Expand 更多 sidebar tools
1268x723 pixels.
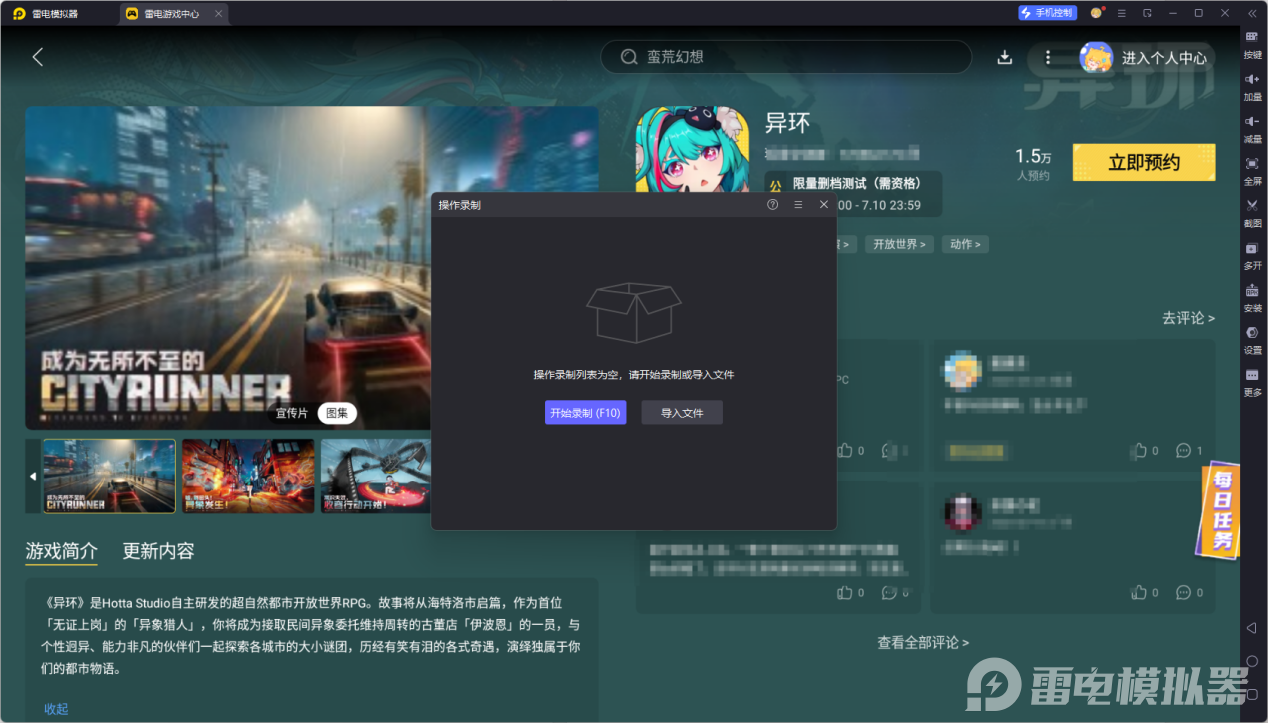(x=1252, y=381)
